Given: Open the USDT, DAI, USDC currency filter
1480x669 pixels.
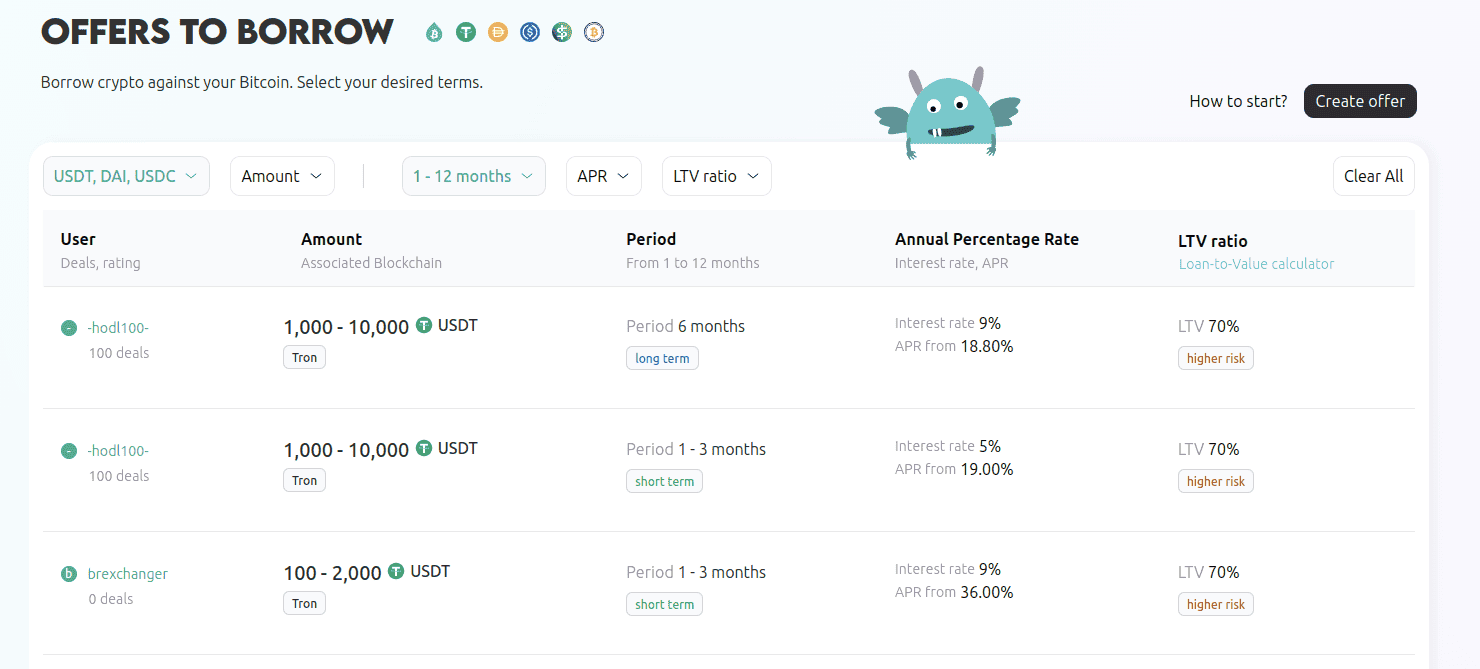Looking at the screenshot, I should tap(126, 176).
